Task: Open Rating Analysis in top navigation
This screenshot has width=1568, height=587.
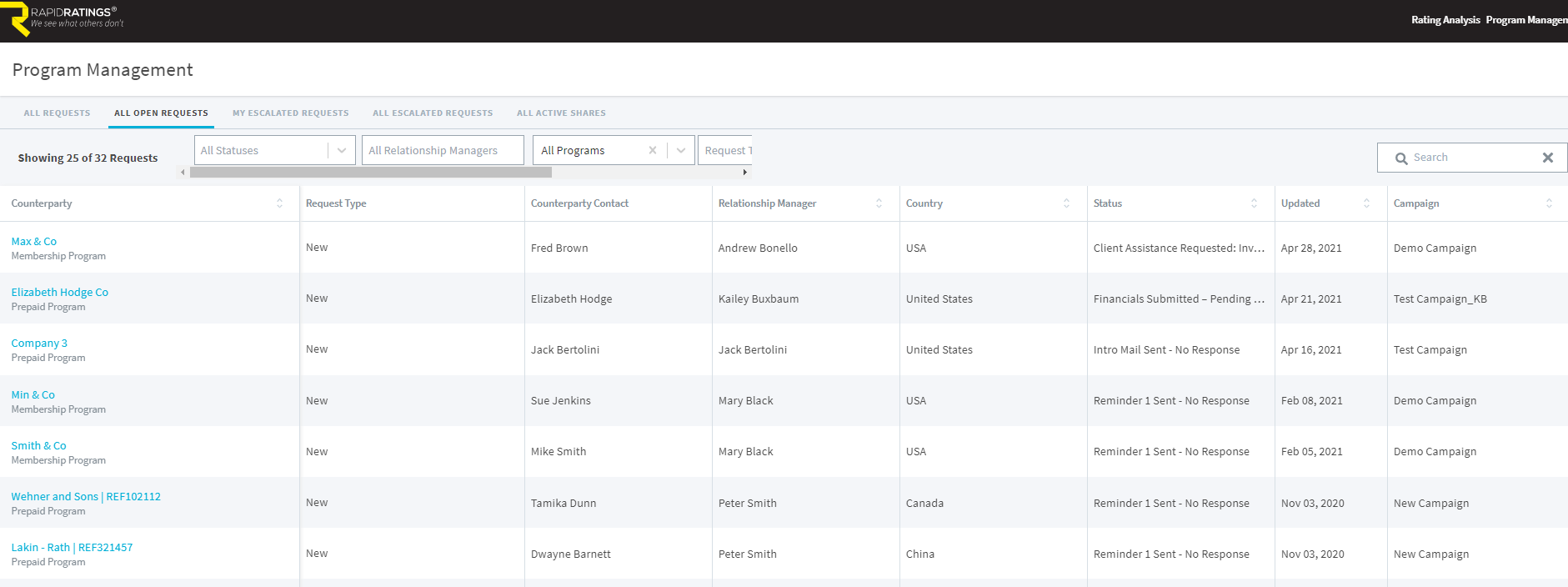Action: 1445,20
